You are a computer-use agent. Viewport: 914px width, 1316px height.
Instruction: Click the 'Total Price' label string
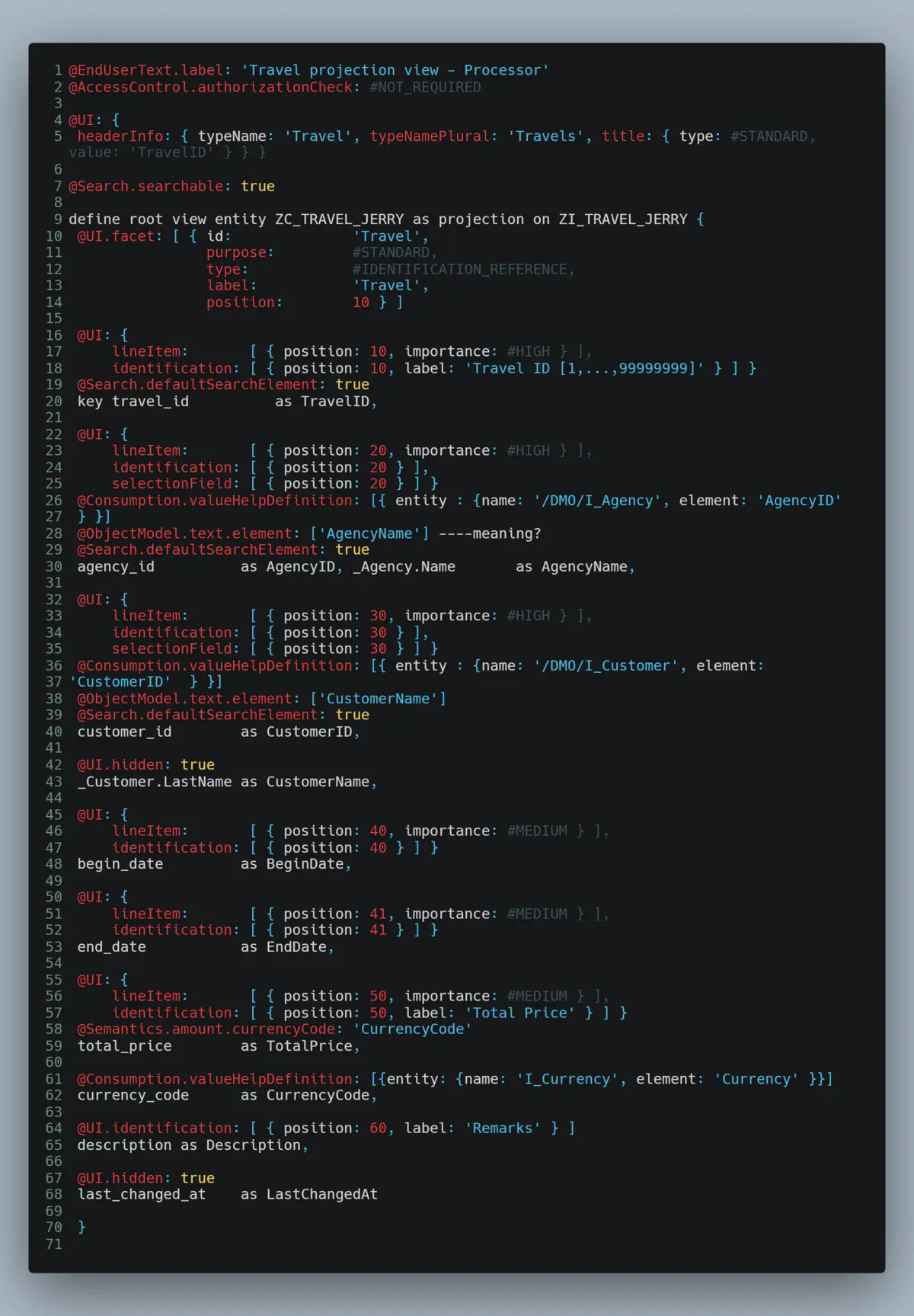point(520,1013)
